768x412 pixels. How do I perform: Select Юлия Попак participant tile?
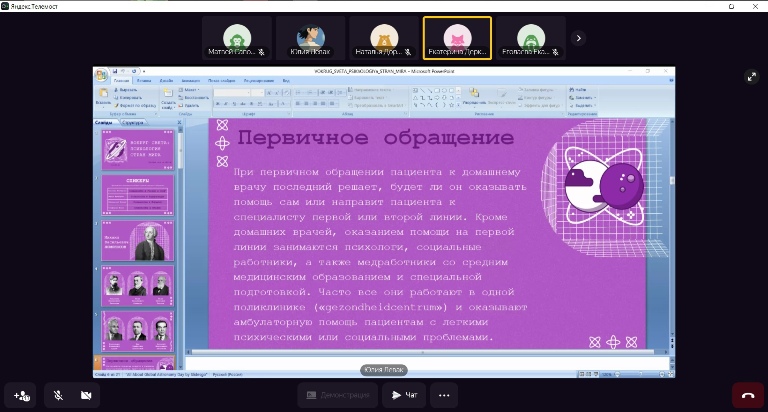310,38
